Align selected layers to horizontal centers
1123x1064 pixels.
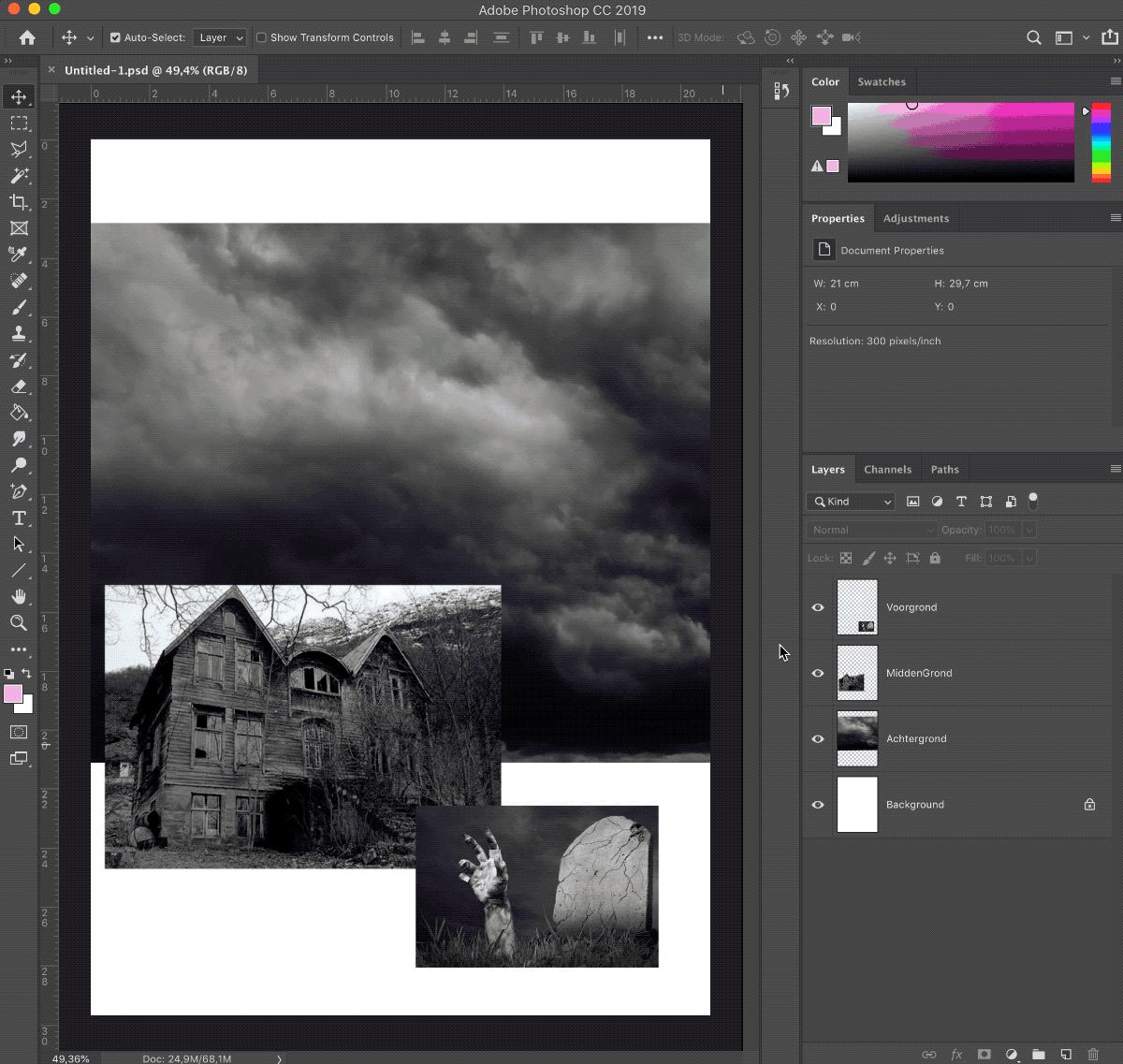[444, 37]
